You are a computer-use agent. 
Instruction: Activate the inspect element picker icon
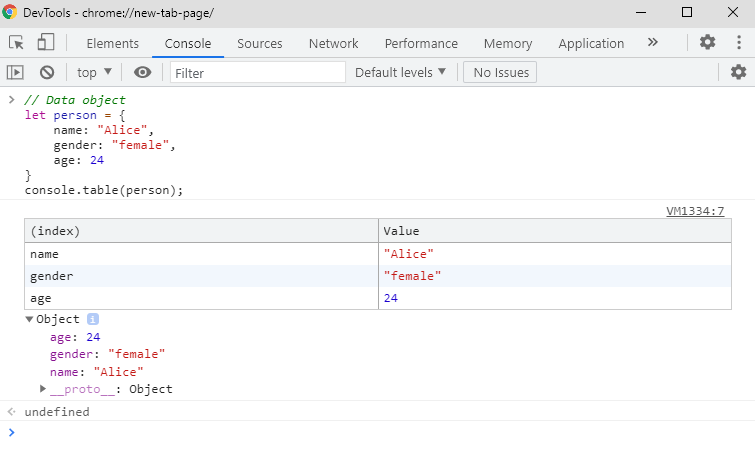click(x=17, y=43)
